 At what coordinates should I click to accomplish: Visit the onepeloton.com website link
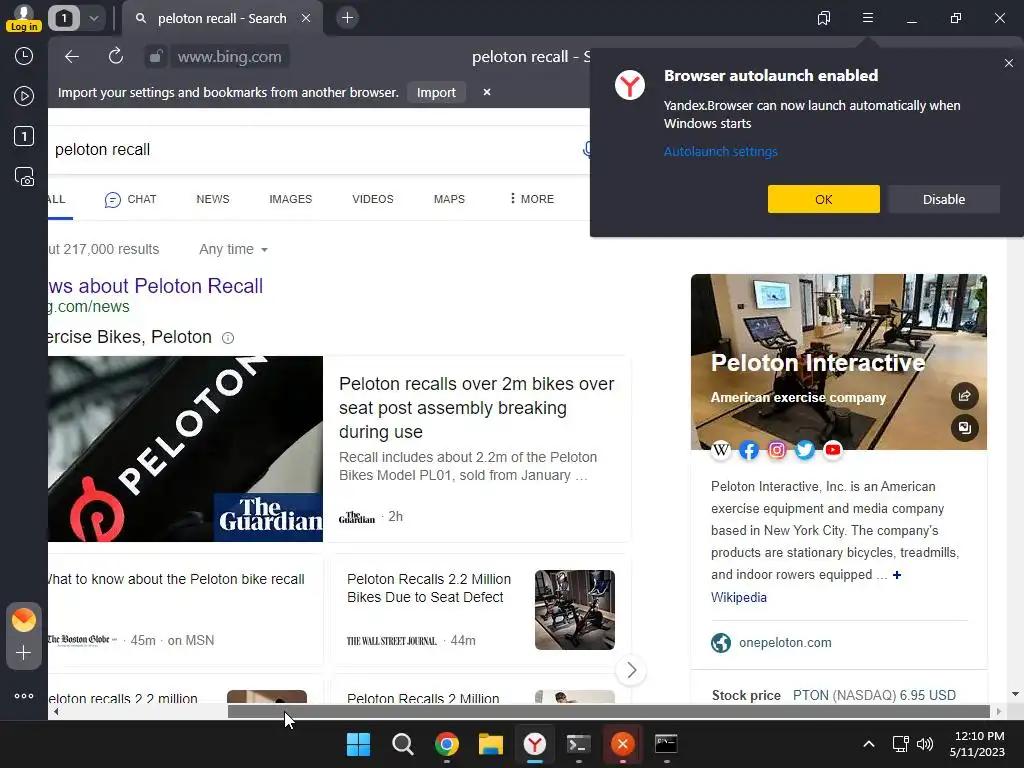pyautogui.click(x=785, y=643)
